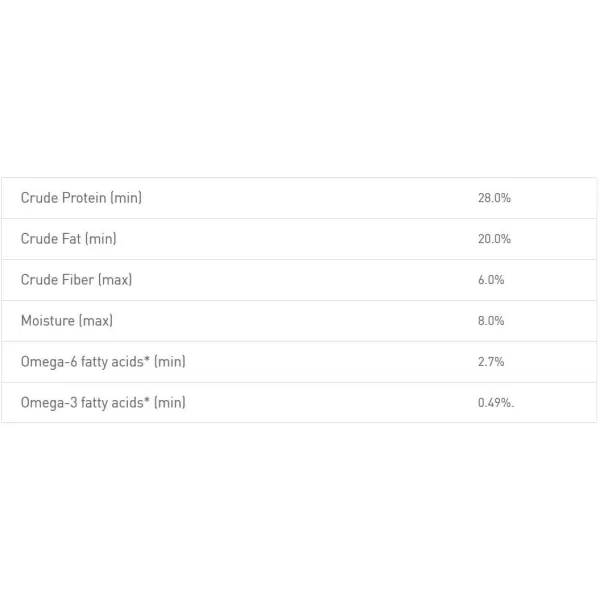This screenshot has height=600, width=600.
Task: Select the 2.7% Omega-6 value
Action: (491, 362)
